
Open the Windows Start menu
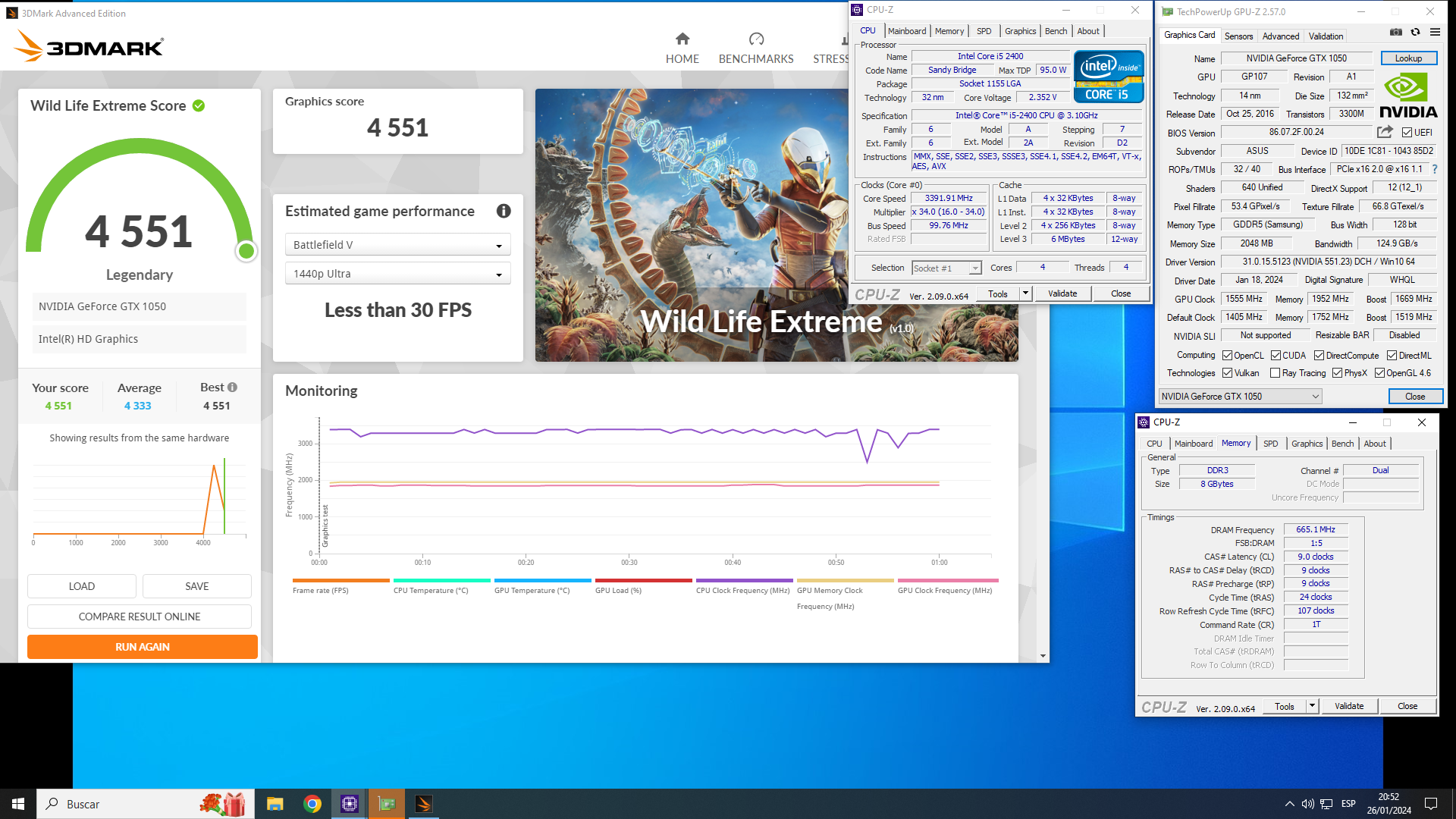18,804
